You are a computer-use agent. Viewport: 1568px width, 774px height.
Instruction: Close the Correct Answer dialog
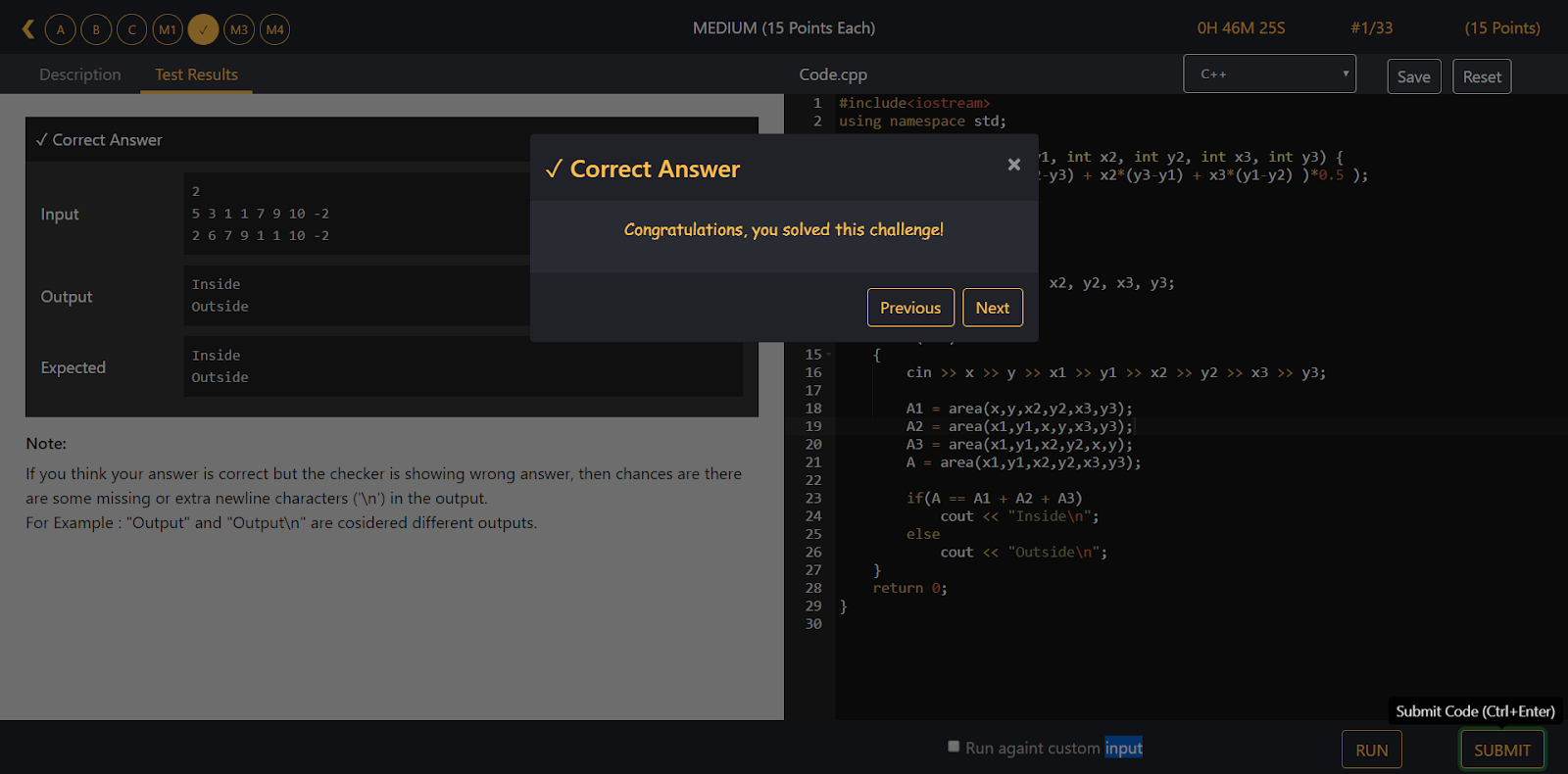click(x=1014, y=165)
